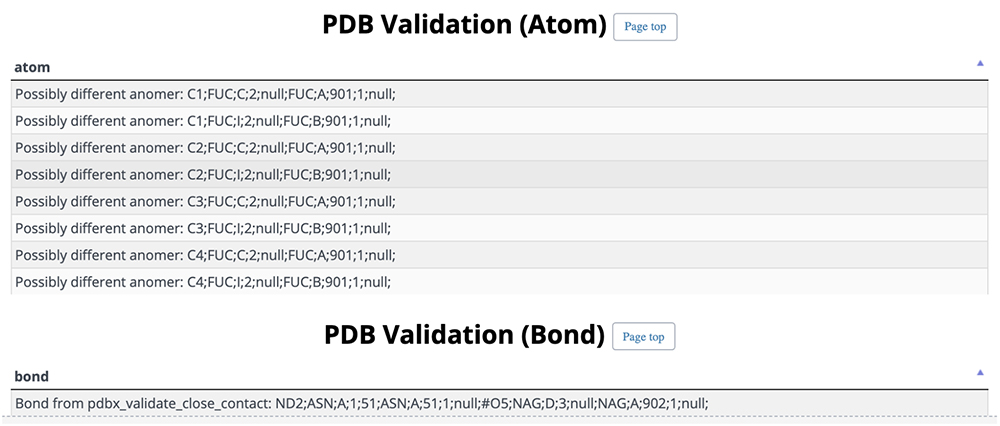Select row C4;FUC;C;2 anomer warning

499,254
